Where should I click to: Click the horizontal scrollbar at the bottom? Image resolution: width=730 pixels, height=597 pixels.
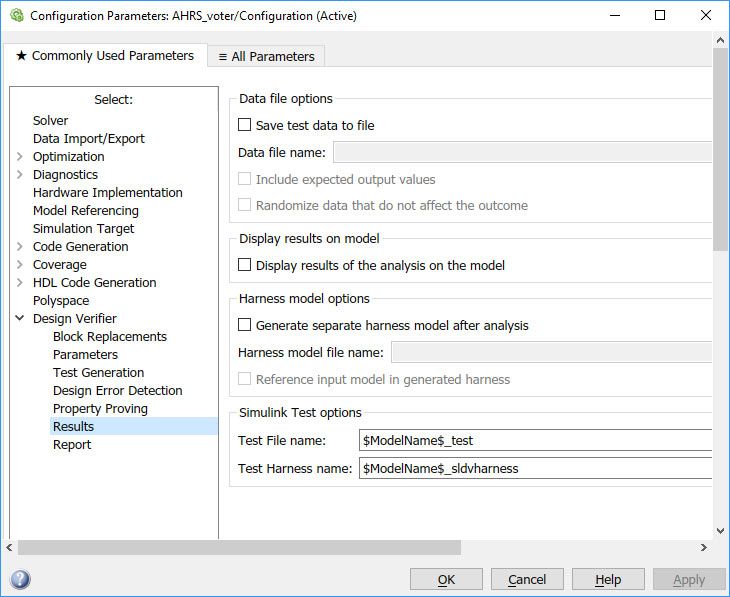(x=240, y=548)
